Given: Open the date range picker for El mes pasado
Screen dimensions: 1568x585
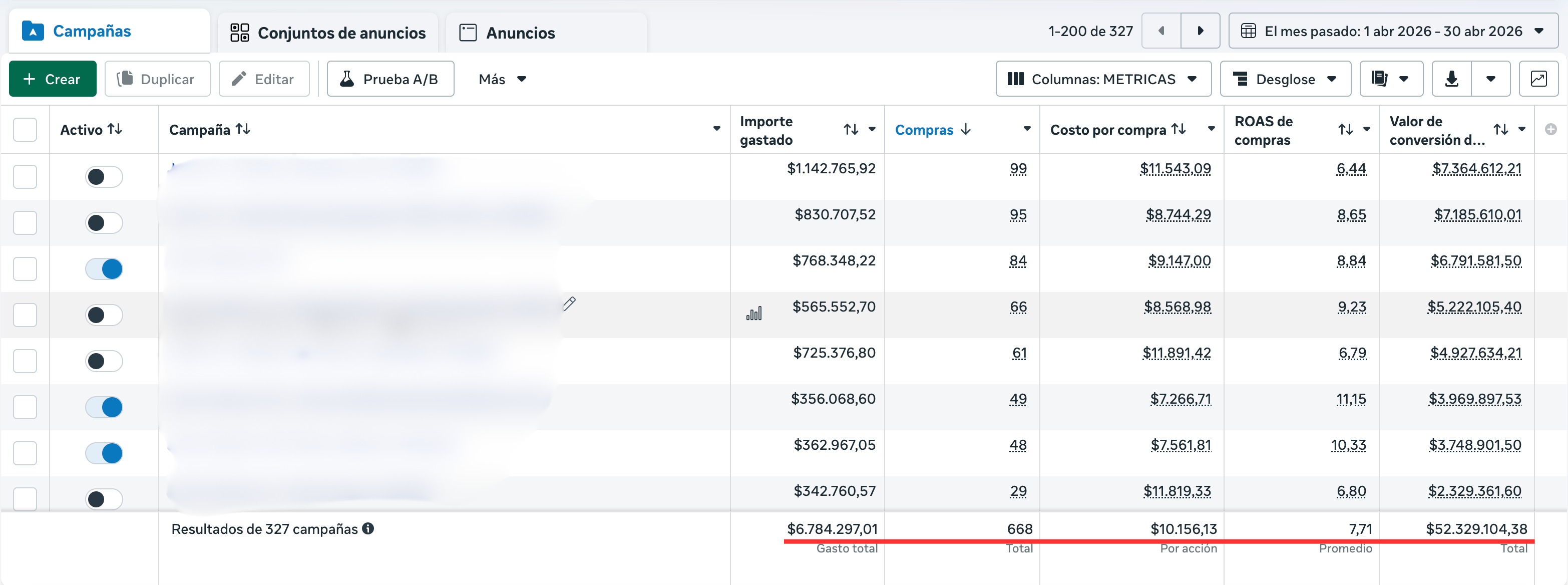Looking at the screenshot, I should [1393, 31].
